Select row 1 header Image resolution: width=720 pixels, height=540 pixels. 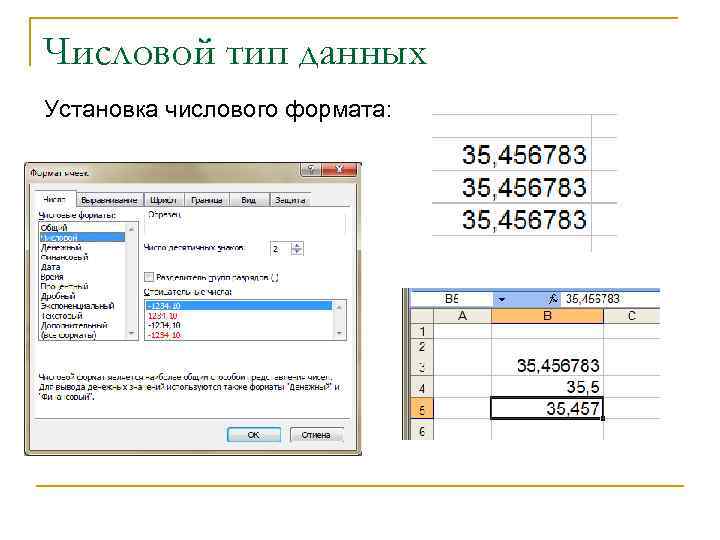pyautogui.click(x=422, y=331)
